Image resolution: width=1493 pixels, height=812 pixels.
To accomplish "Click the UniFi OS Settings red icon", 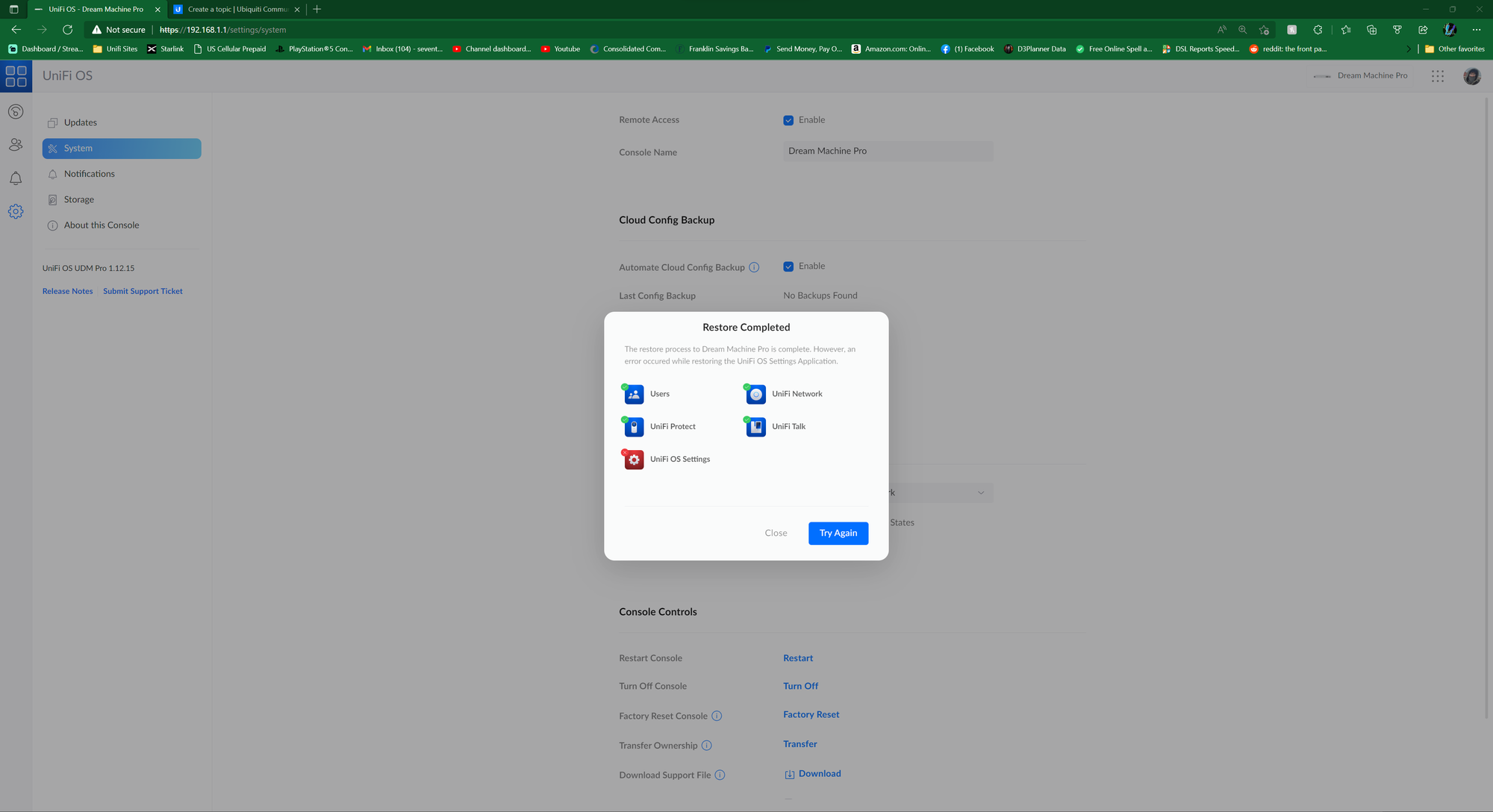I will [634, 460].
